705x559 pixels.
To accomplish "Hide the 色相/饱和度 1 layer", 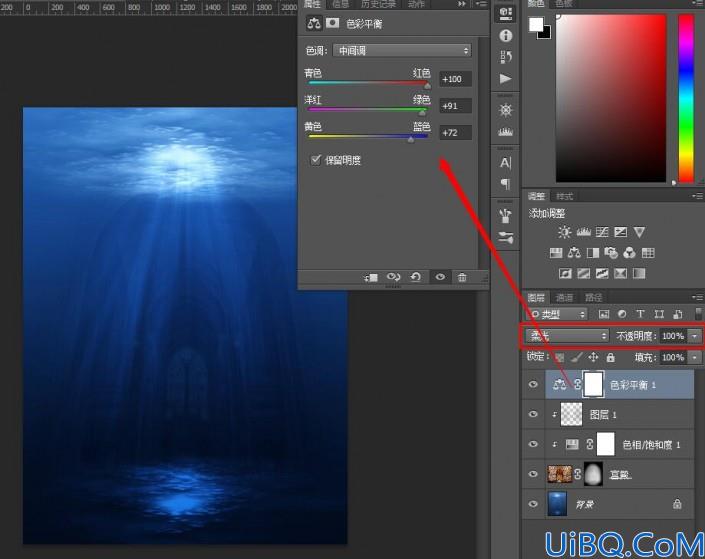I will (x=533, y=444).
